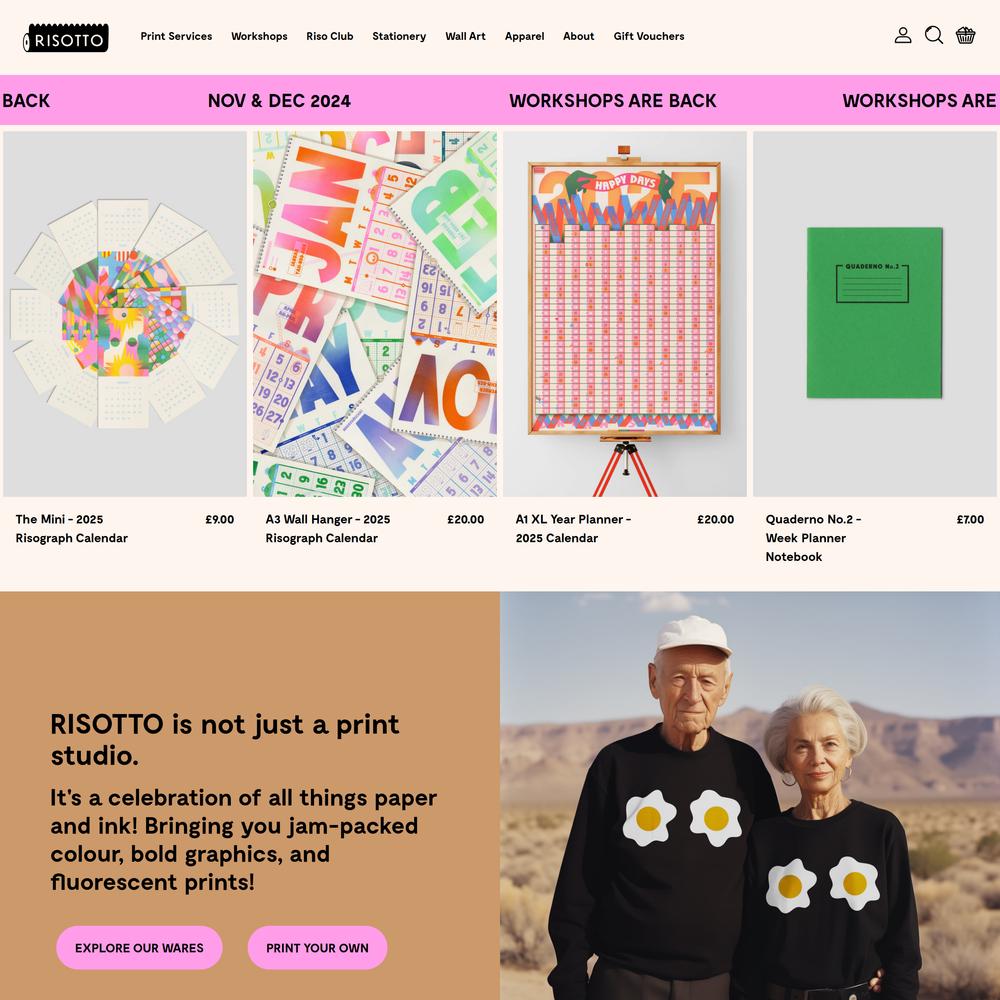Open the shopping basket icon

[965, 35]
